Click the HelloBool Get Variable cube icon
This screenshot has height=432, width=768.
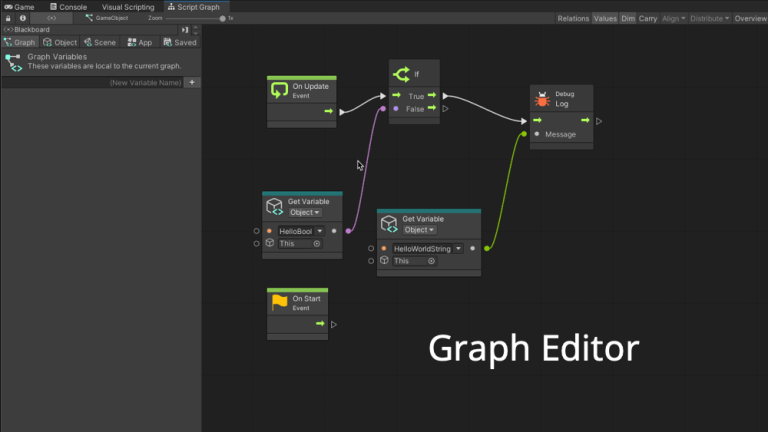[274, 207]
